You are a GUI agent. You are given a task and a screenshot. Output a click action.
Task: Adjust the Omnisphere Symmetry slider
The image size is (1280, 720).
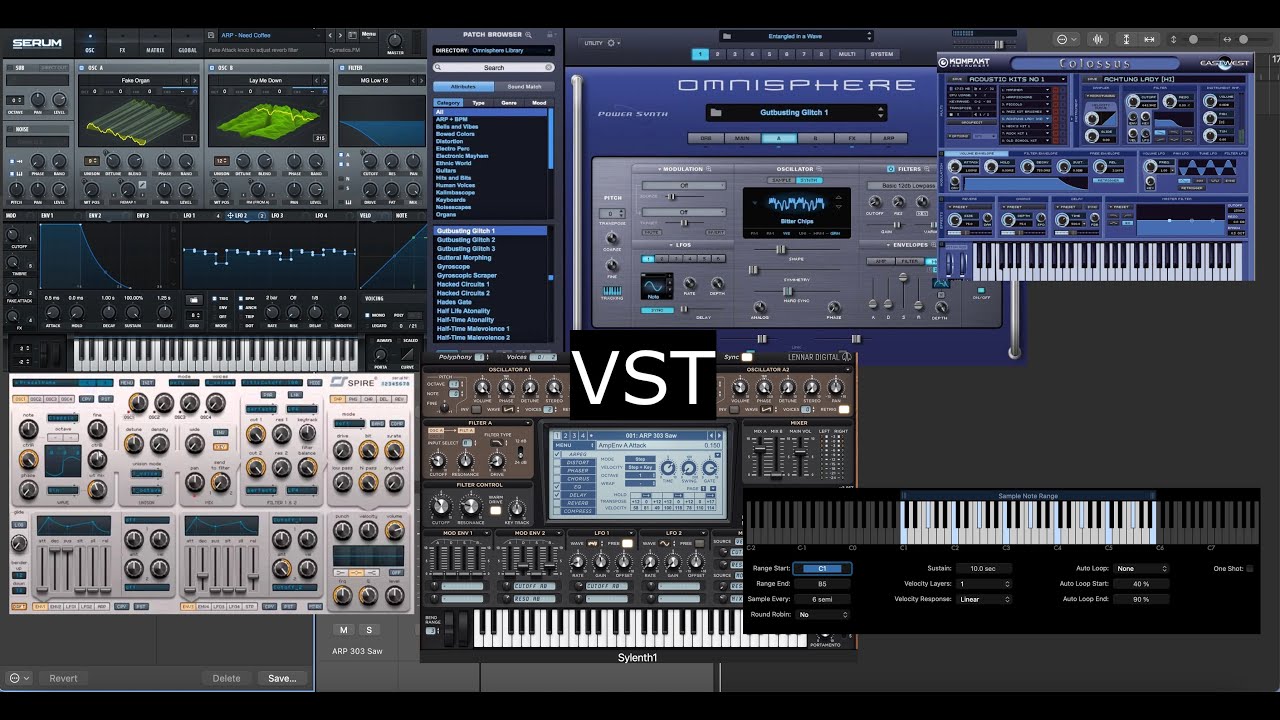[x=753, y=269]
